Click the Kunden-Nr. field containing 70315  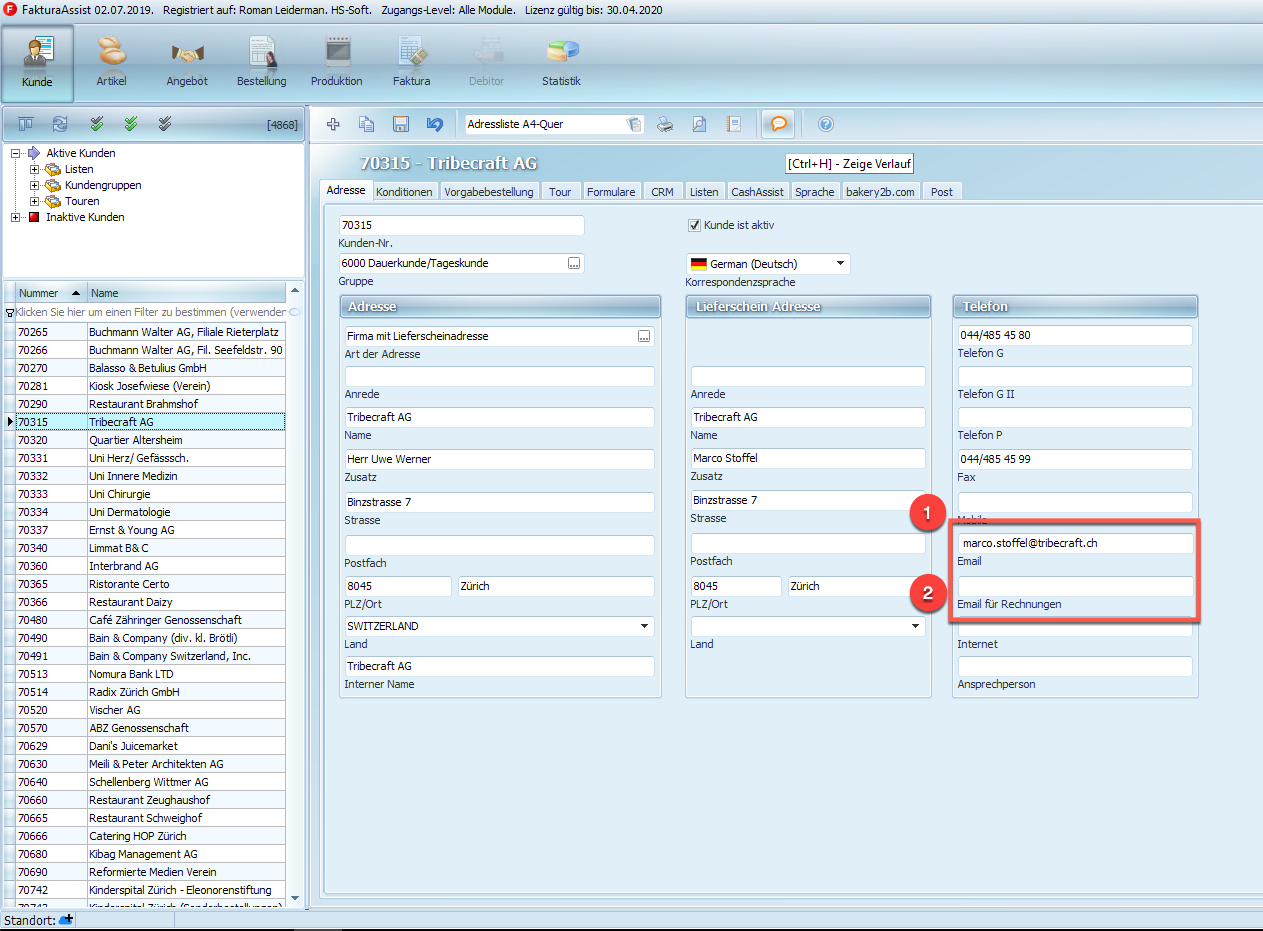point(461,226)
